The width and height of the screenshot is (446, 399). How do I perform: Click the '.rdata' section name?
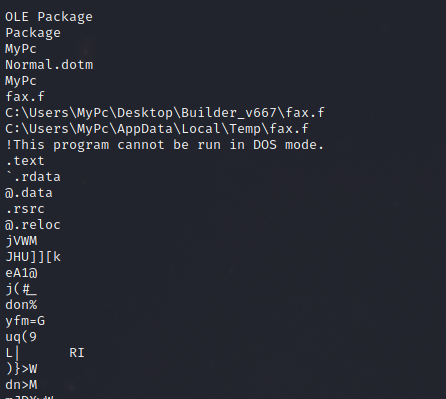pos(37,177)
